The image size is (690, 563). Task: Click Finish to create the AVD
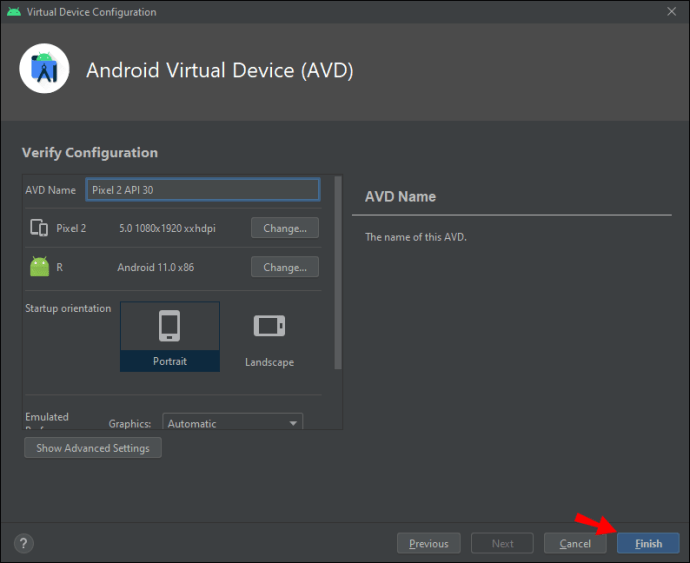[x=648, y=544]
